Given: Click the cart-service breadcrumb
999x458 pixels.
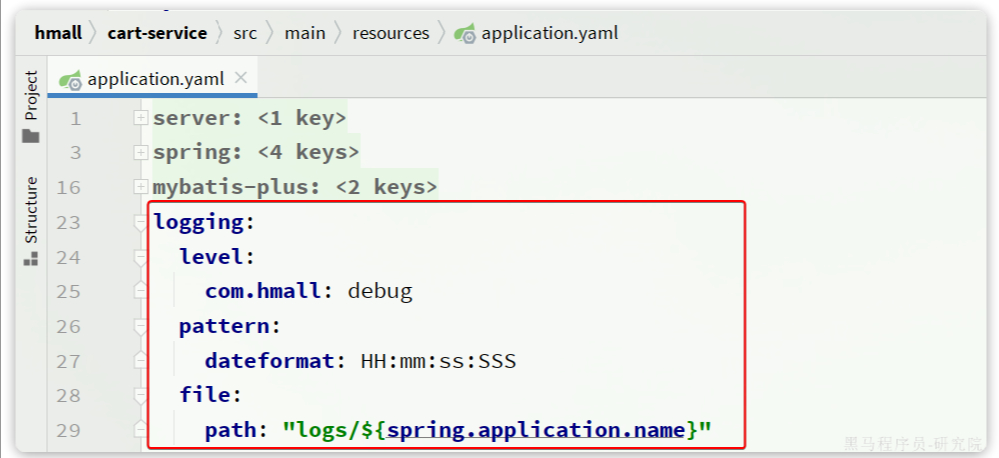Looking at the screenshot, I should tap(157, 33).
